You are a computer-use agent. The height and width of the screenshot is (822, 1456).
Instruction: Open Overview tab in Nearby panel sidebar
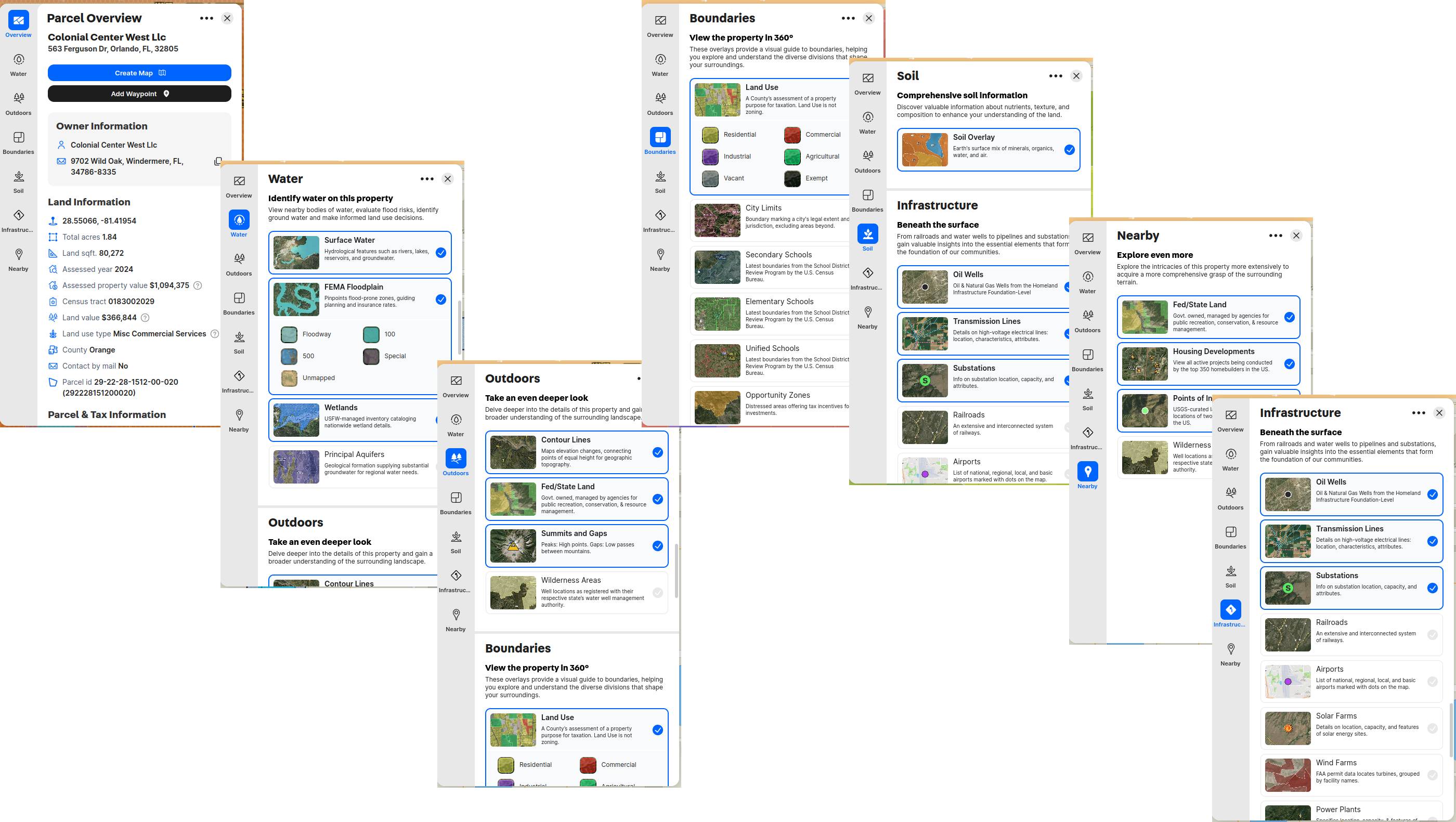(1087, 243)
